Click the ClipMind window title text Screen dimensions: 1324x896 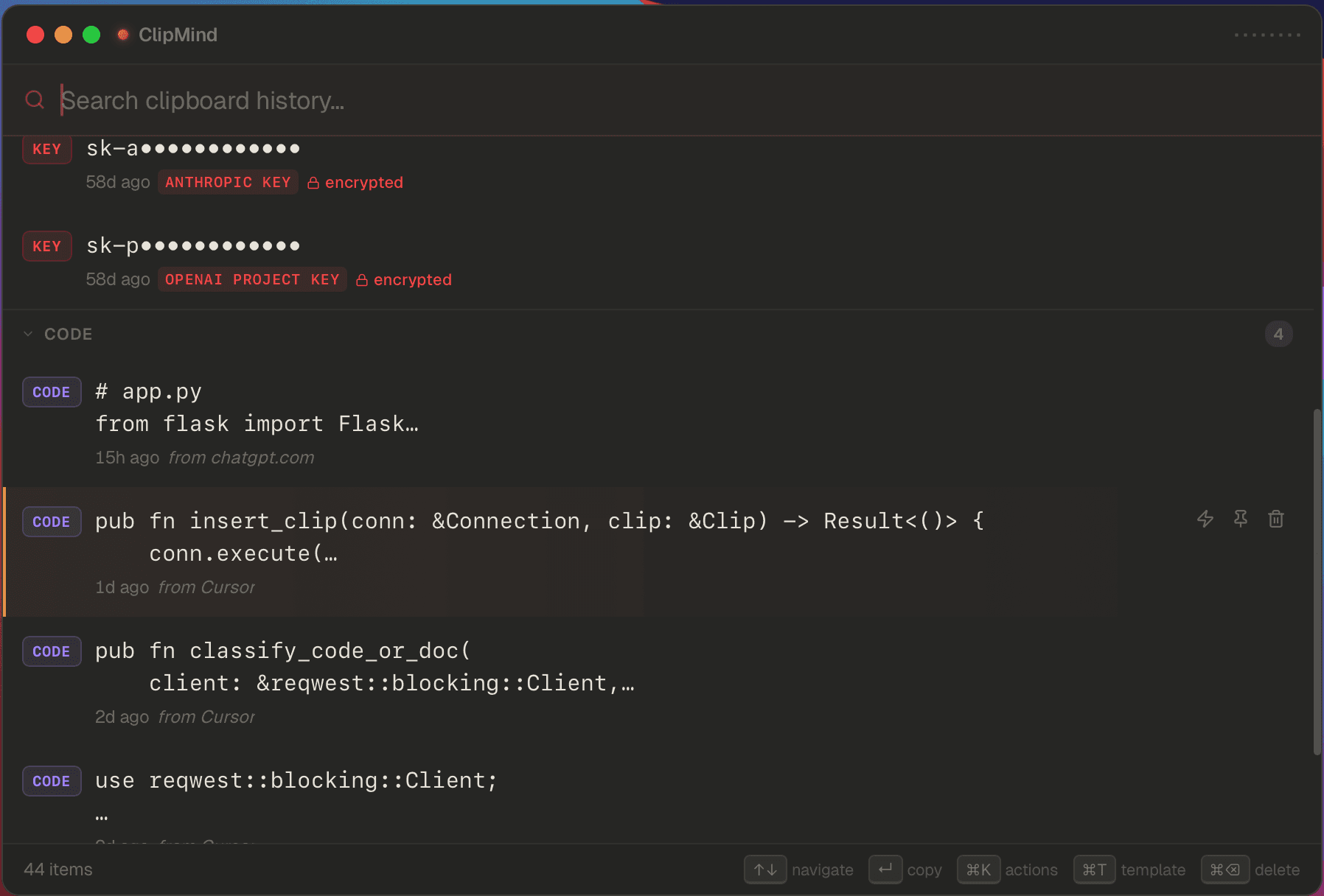[178, 35]
